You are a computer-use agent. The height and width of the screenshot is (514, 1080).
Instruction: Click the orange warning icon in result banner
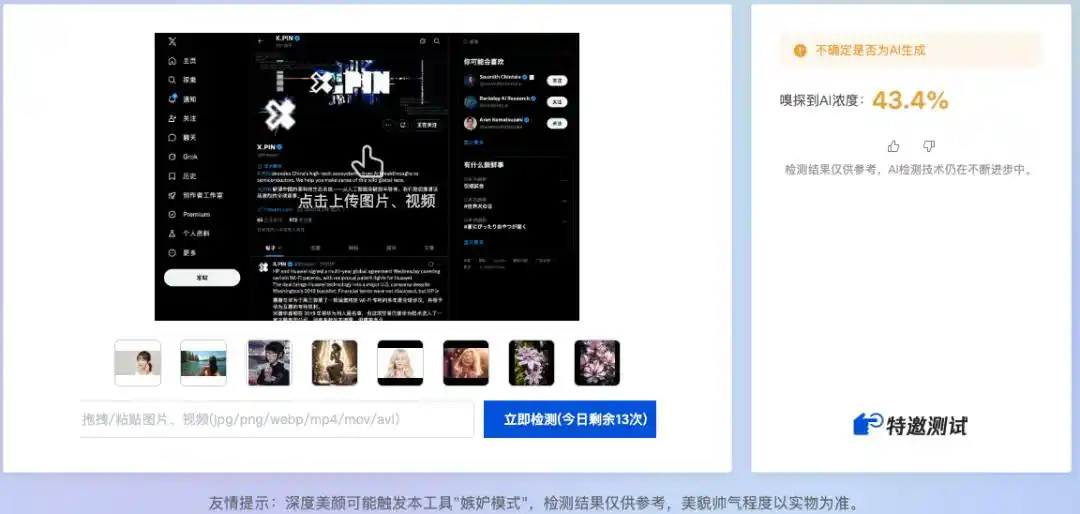coord(800,50)
